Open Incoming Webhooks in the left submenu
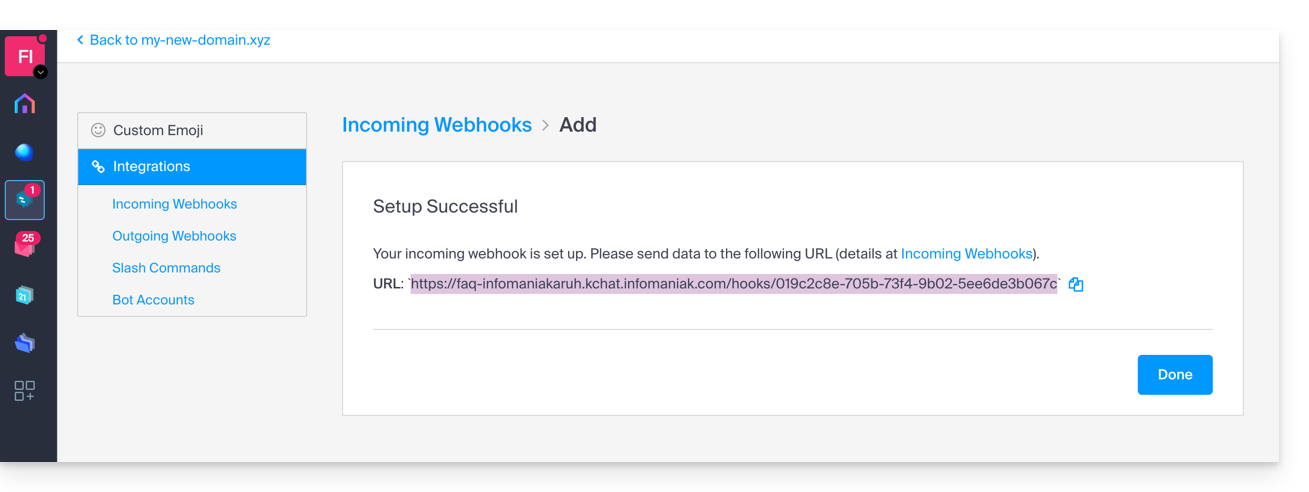 pyautogui.click(x=175, y=204)
